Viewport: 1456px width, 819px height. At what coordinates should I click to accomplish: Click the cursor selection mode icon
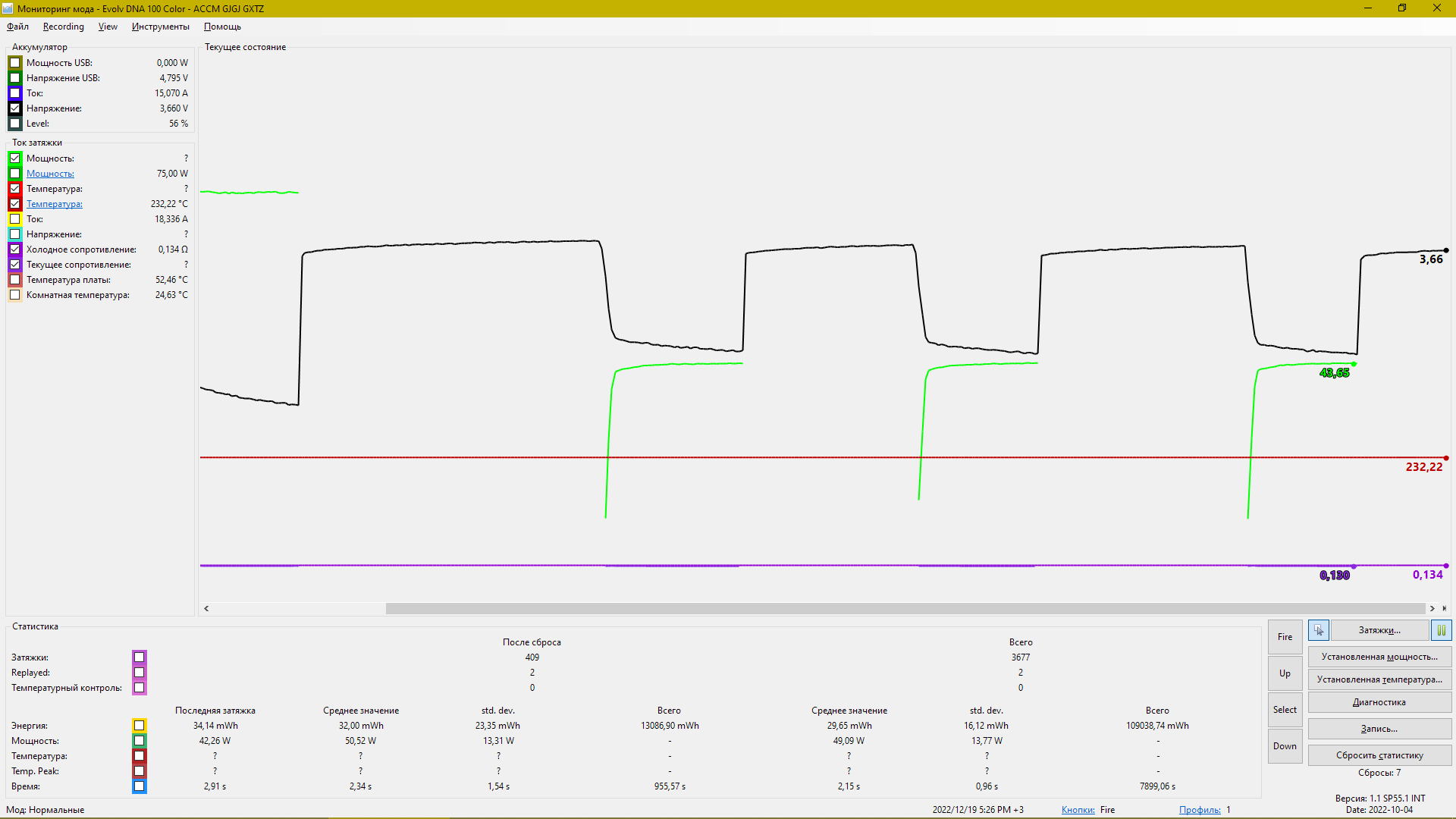[1318, 630]
